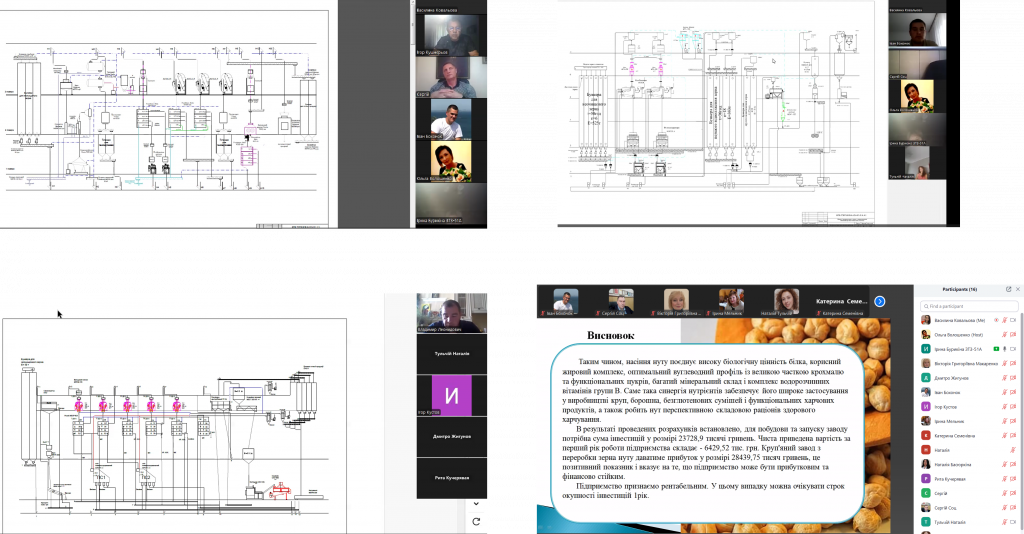Click Ольга Волощенко video tile in top-left window
The height and width of the screenshot is (534, 1024).
[x=452, y=161]
